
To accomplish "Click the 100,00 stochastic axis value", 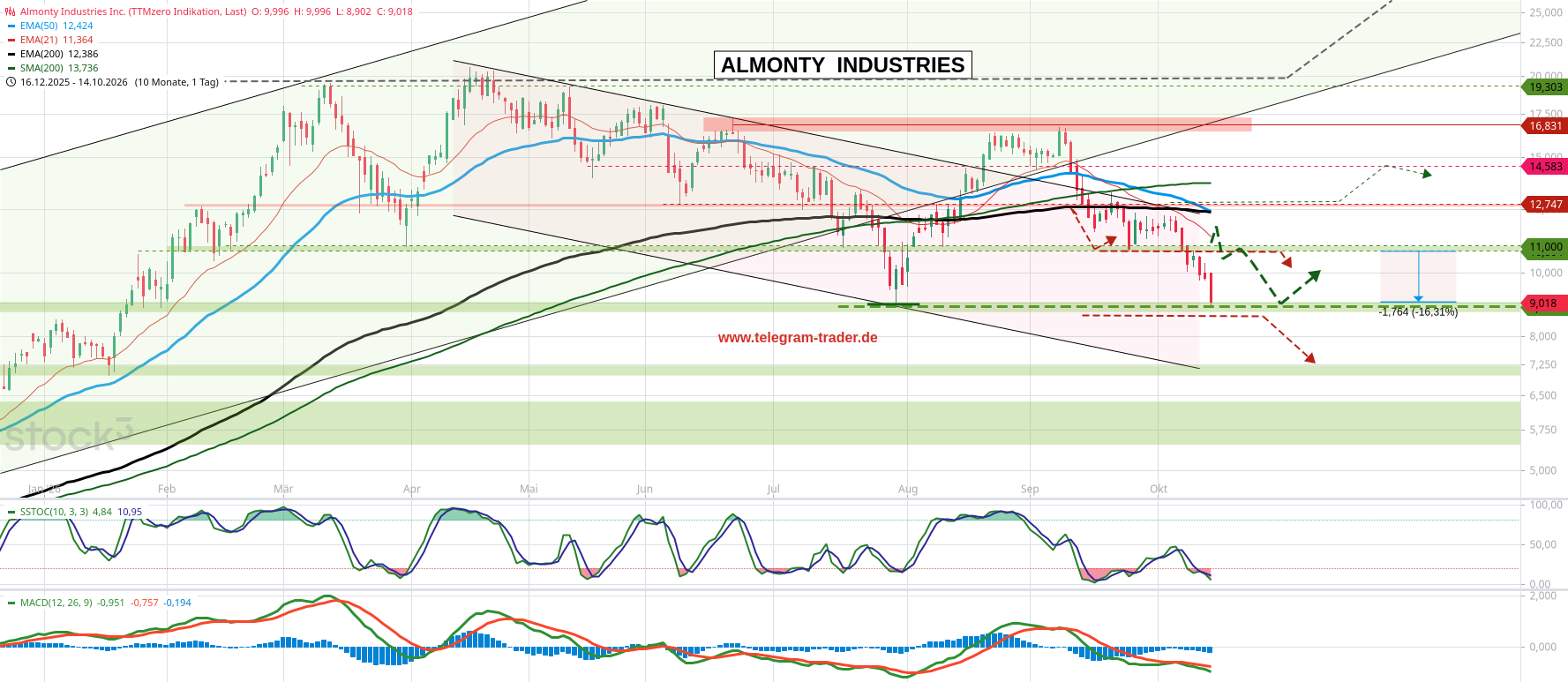I will click(1546, 505).
